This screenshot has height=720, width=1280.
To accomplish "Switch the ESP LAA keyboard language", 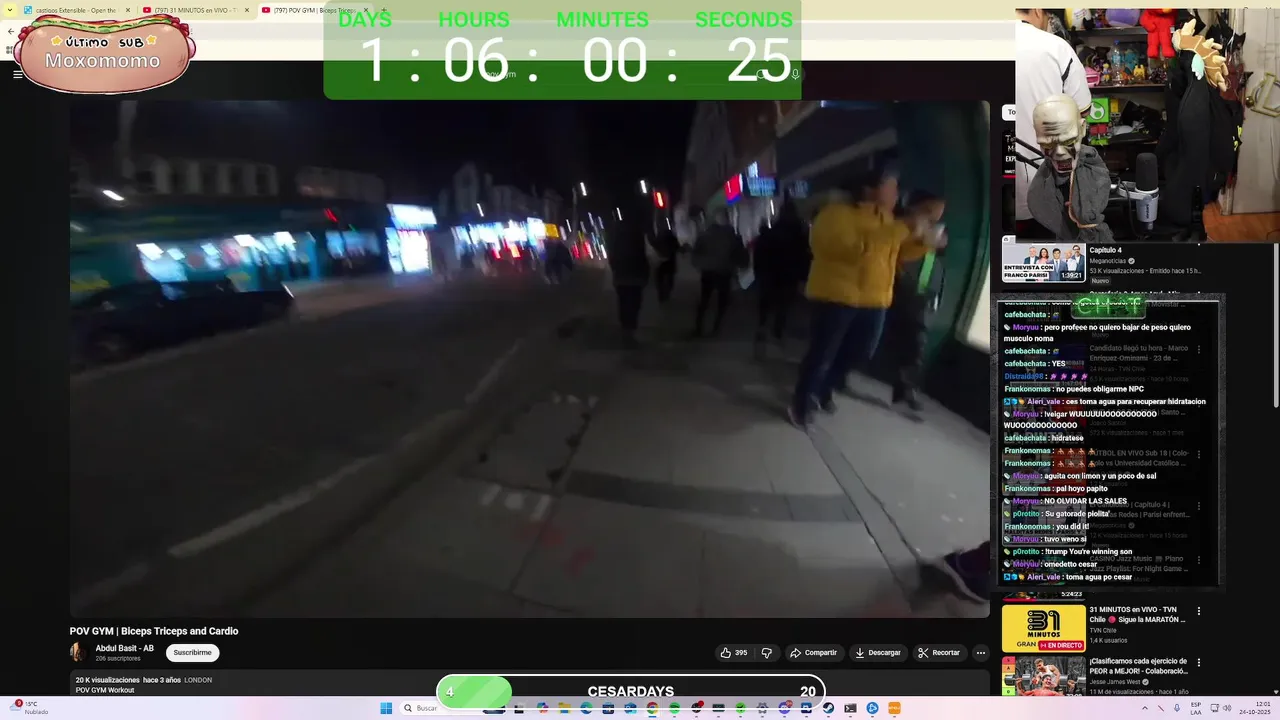I will click(1195, 708).
